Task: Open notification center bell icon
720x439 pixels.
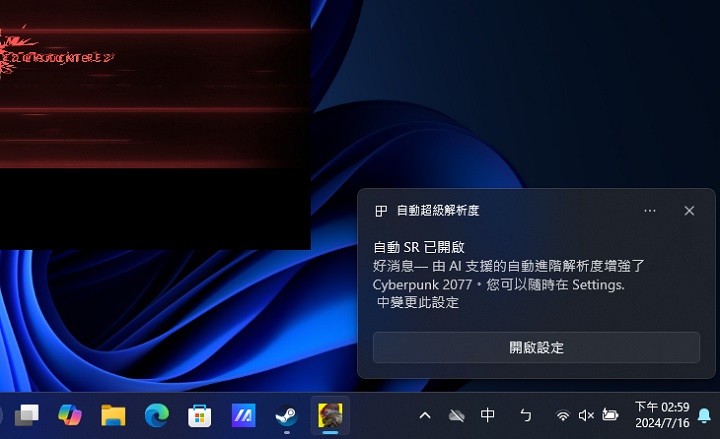Action: tap(704, 416)
